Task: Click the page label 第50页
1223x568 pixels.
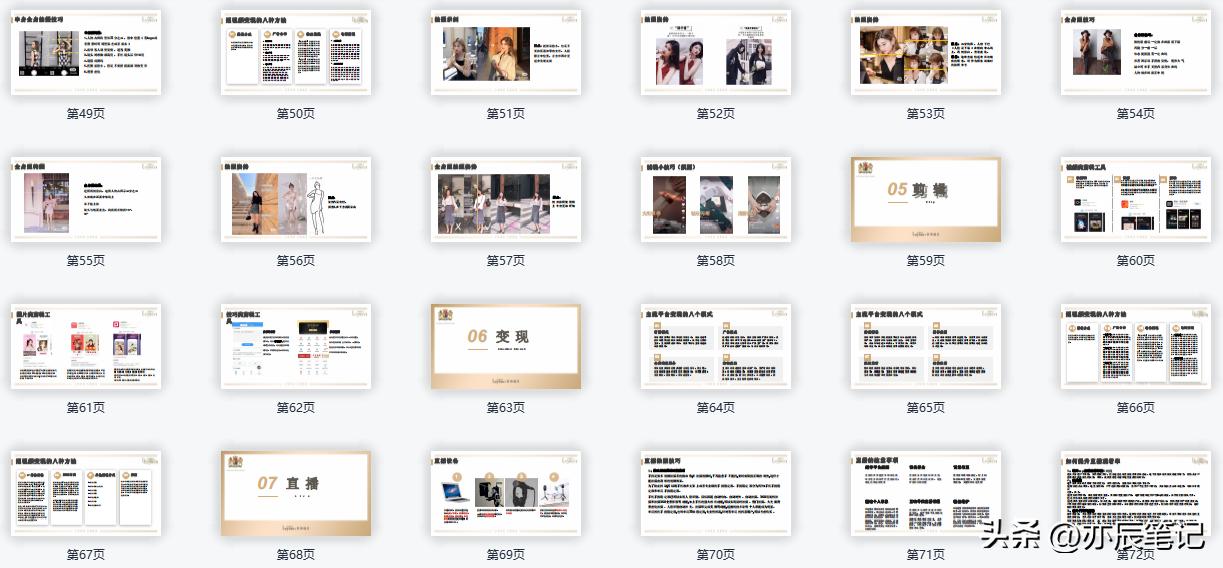Action: click(x=296, y=114)
